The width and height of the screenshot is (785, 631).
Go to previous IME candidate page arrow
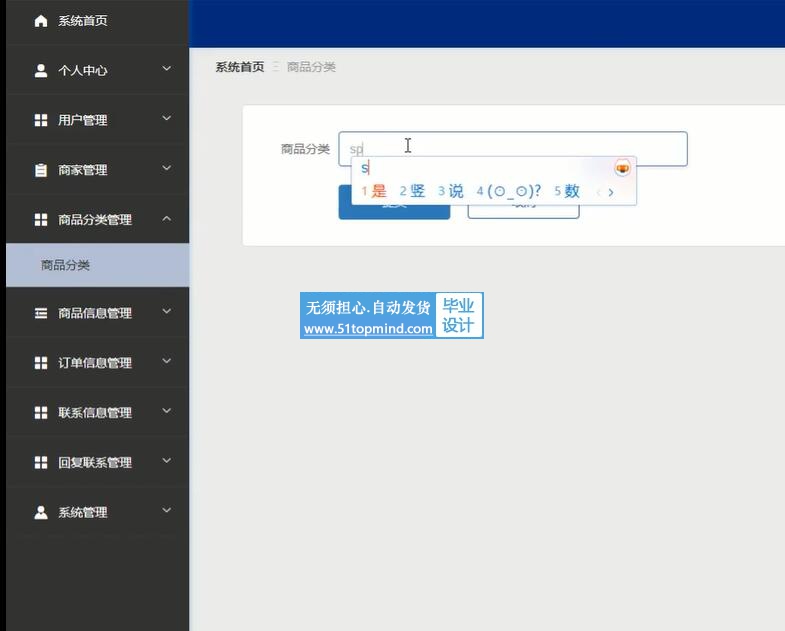[x=598, y=192]
